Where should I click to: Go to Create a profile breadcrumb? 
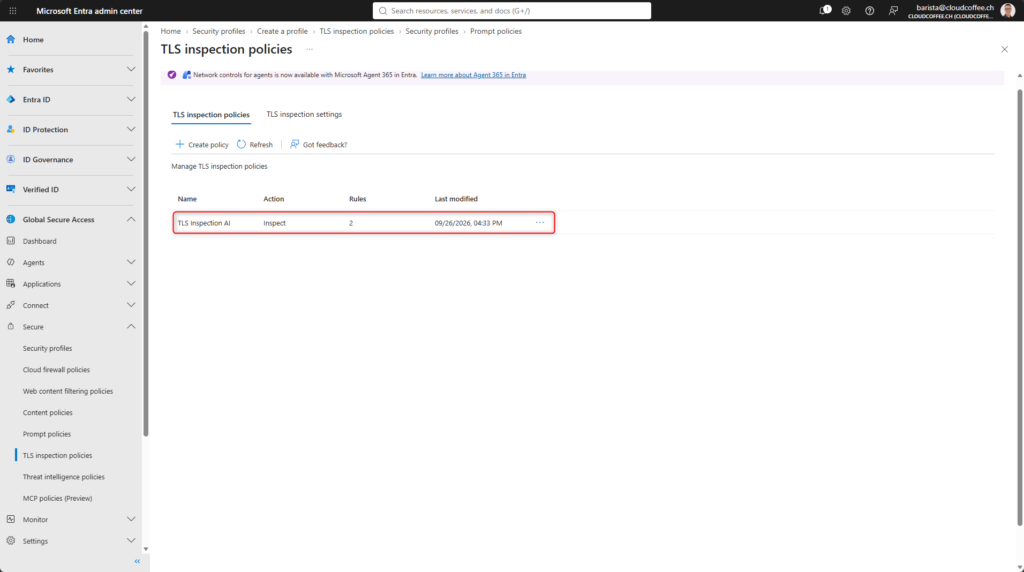click(282, 31)
